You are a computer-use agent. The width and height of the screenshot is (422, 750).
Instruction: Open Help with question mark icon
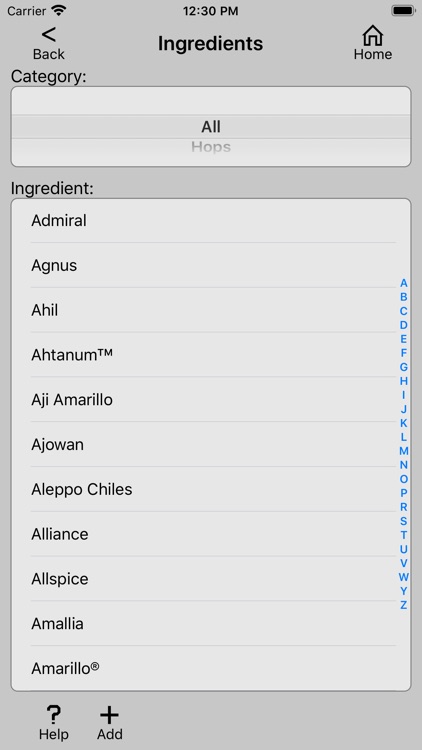click(54, 715)
